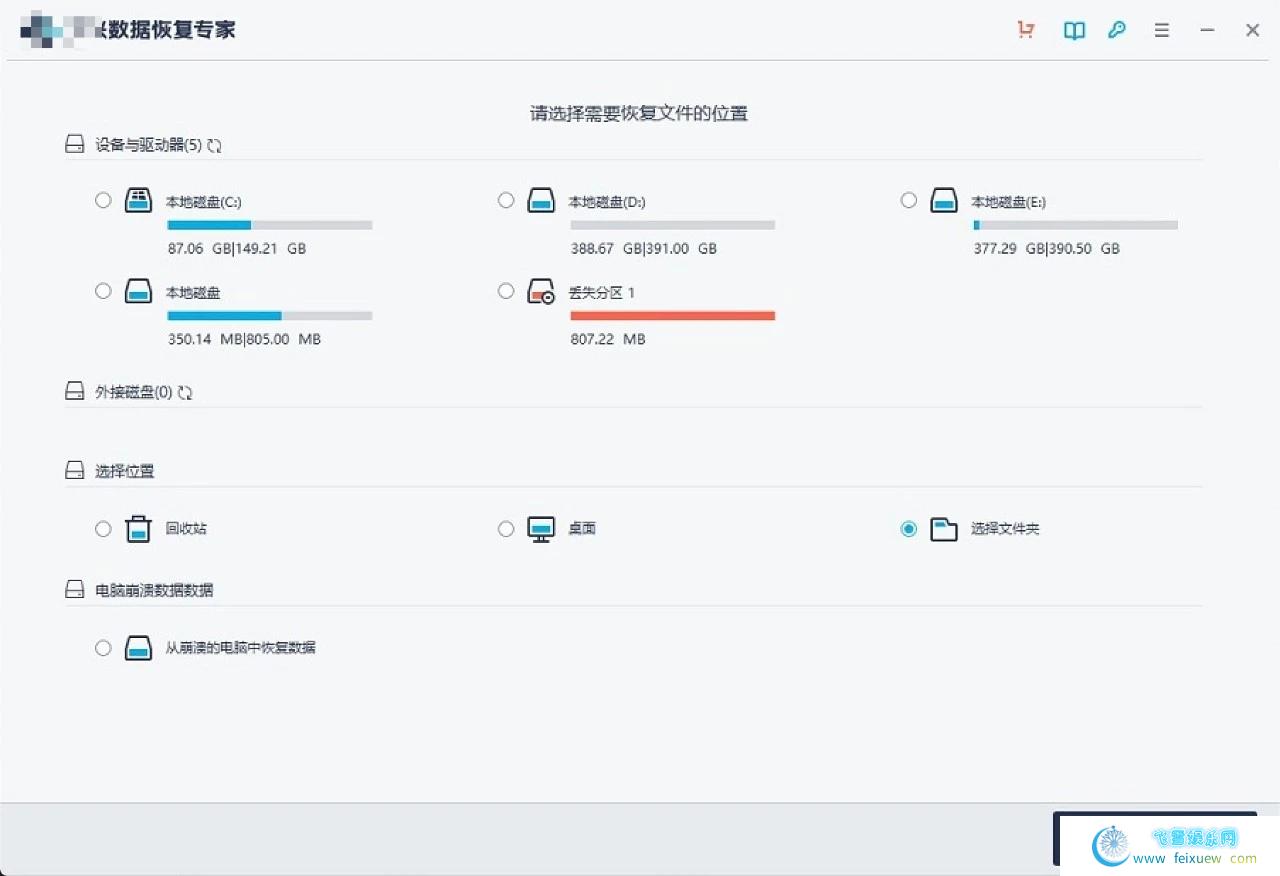
Task: Click the C: drive usage bar
Action: pyautogui.click(x=270, y=225)
